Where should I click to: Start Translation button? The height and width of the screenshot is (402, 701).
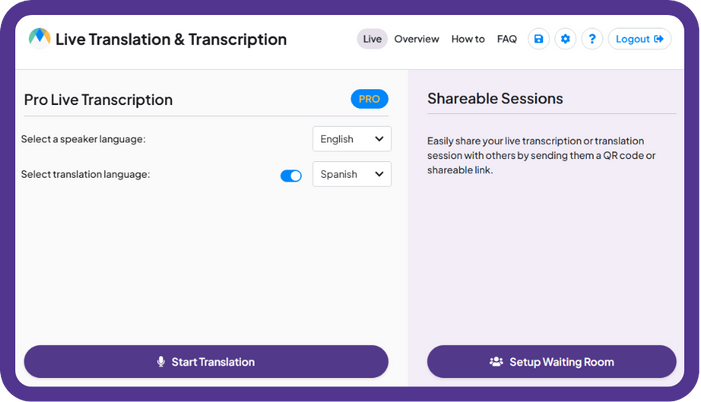[206, 362]
